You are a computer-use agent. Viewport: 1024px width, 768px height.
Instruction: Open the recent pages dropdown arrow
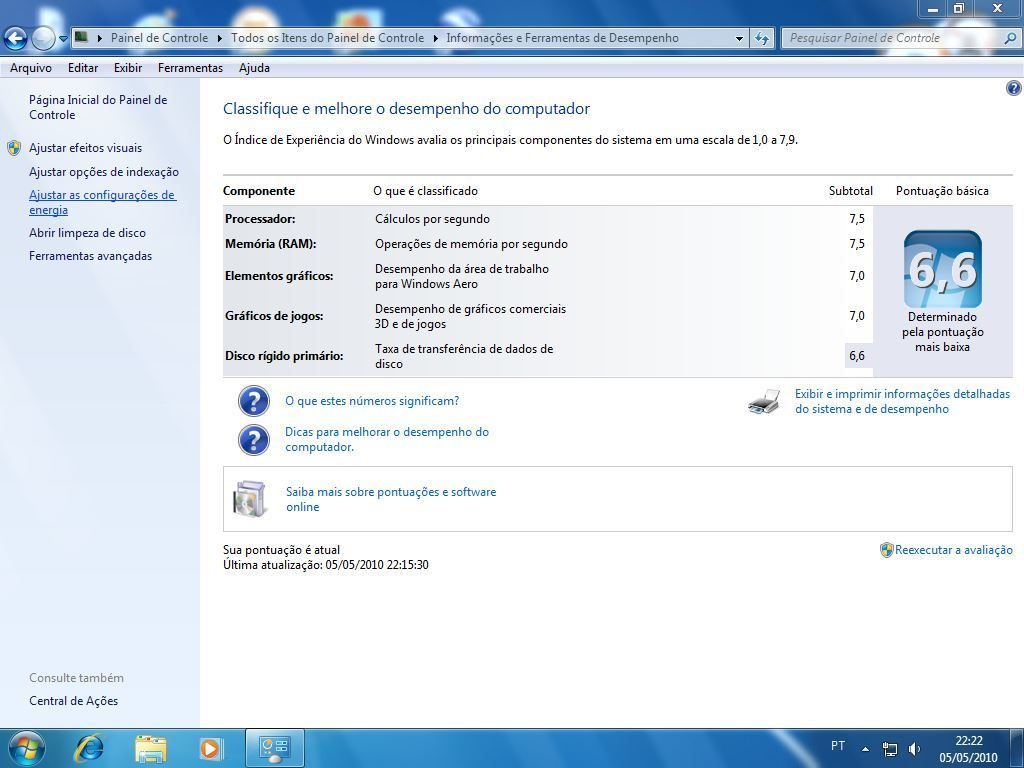63,39
